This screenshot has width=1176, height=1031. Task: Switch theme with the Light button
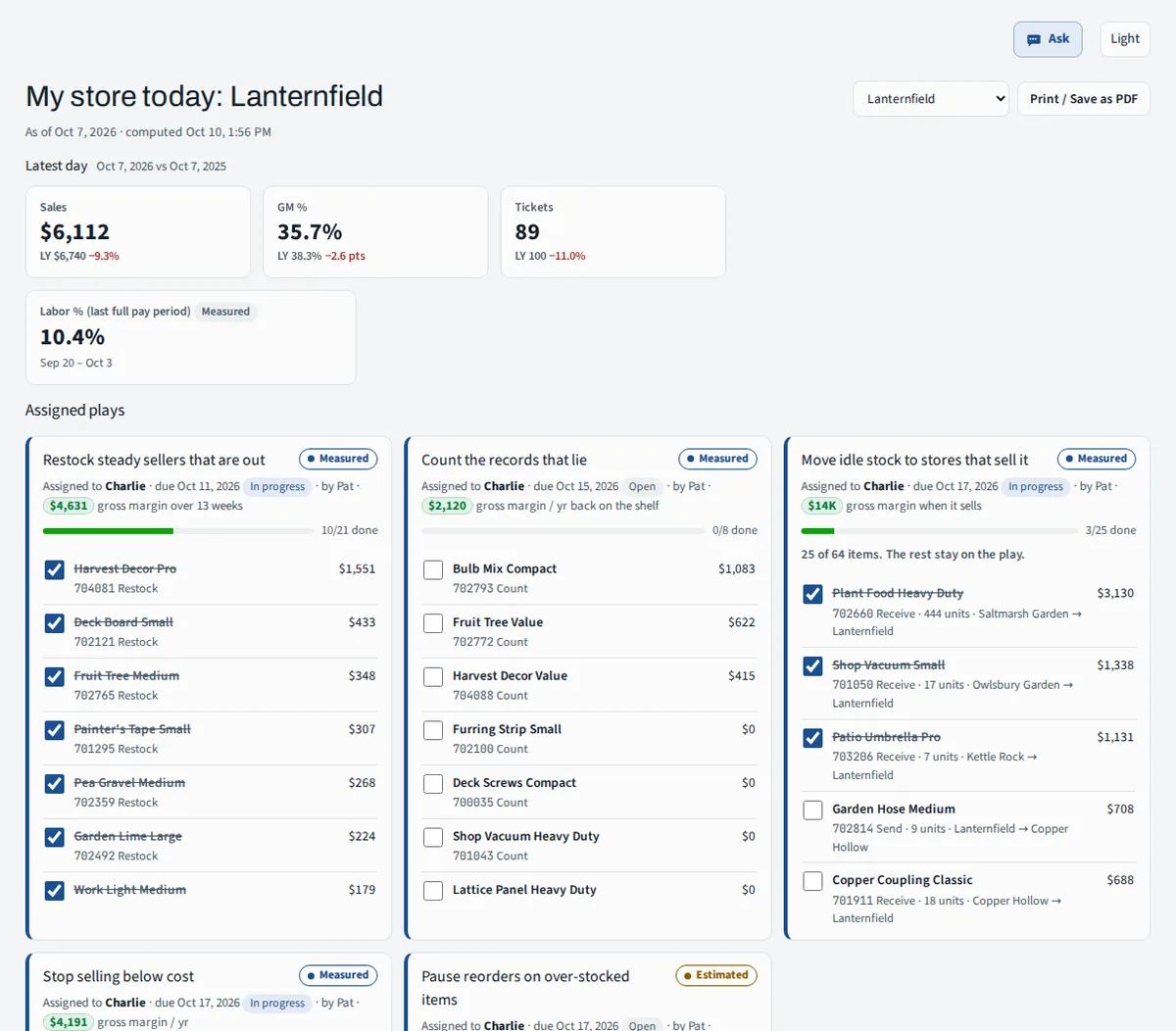1124,39
